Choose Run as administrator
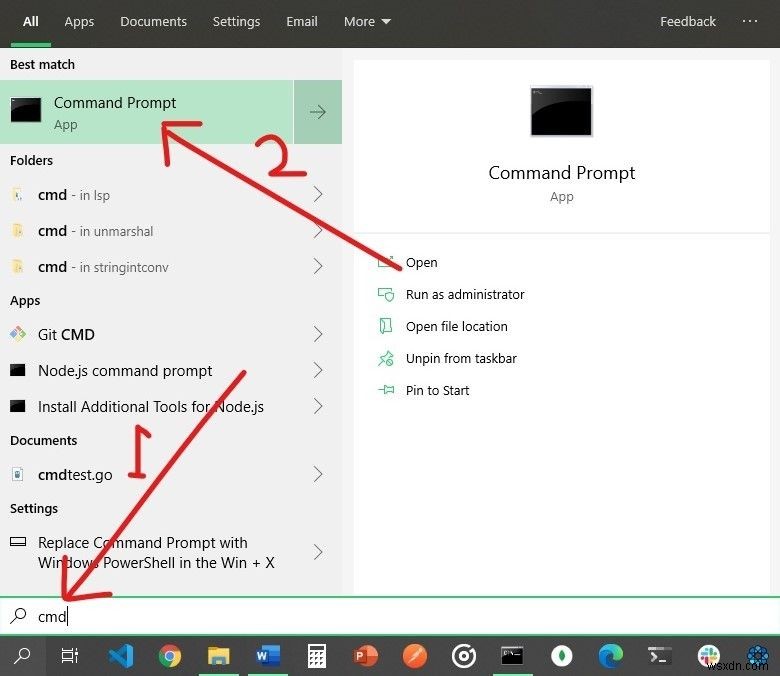The height and width of the screenshot is (676, 780). tap(465, 294)
